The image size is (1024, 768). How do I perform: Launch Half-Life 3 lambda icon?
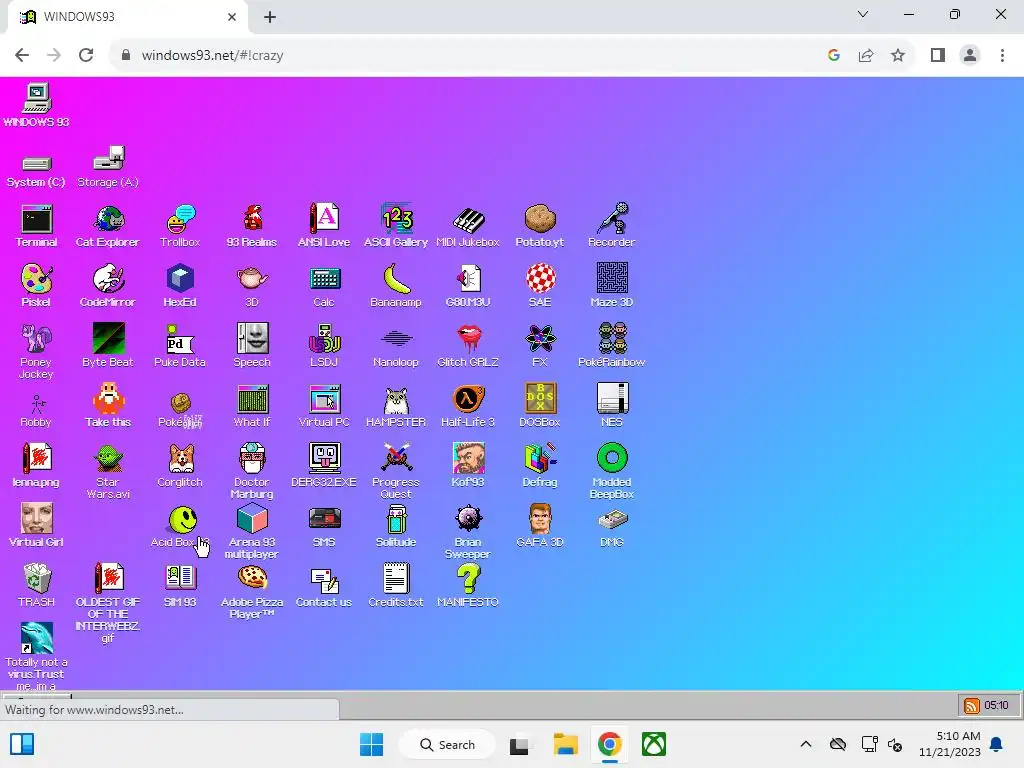point(468,406)
